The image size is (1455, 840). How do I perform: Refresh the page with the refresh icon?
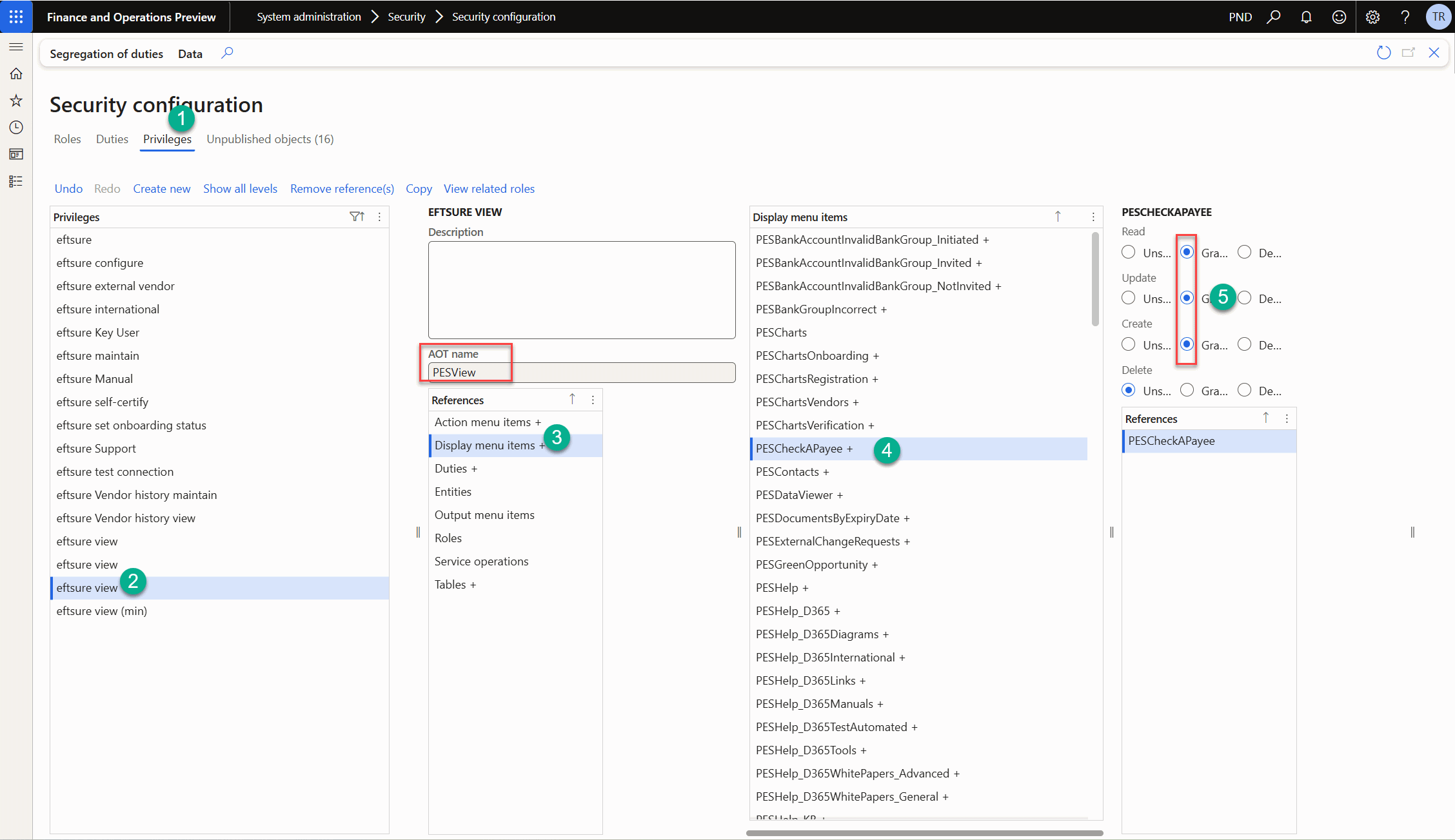tap(1383, 53)
